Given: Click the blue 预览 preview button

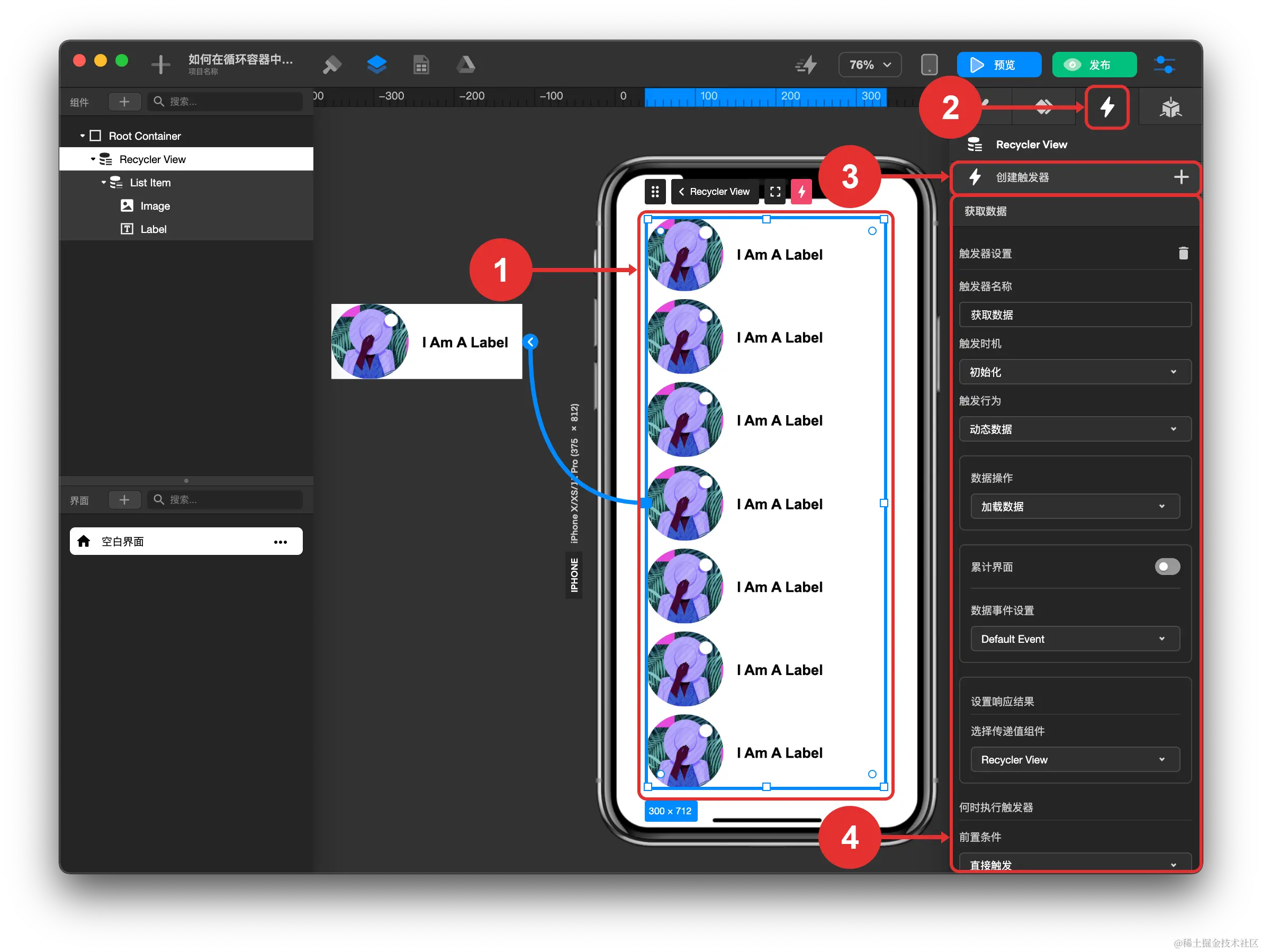Looking at the screenshot, I should pyautogui.click(x=998, y=65).
